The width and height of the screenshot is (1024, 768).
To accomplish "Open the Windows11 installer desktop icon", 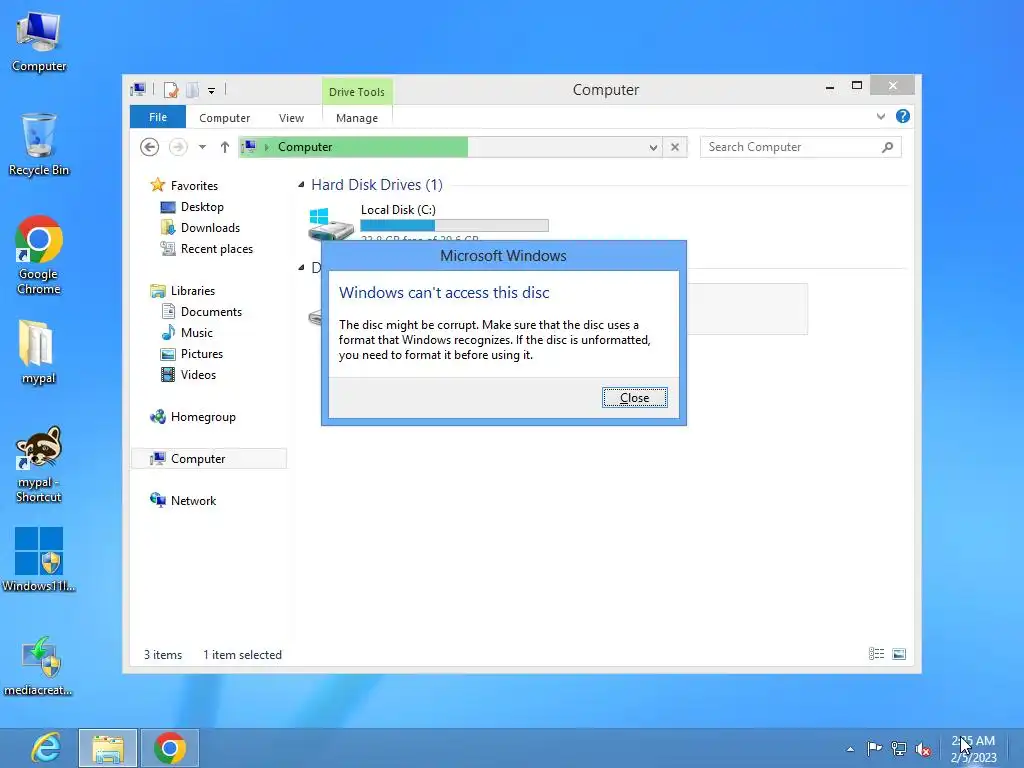I will point(39,560).
